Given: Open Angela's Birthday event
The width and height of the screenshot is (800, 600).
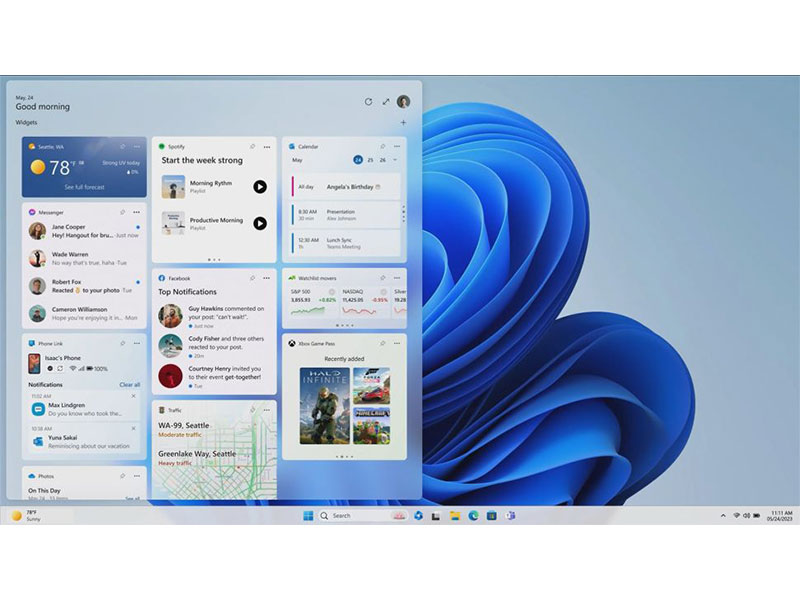Looking at the screenshot, I should point(346,187).
